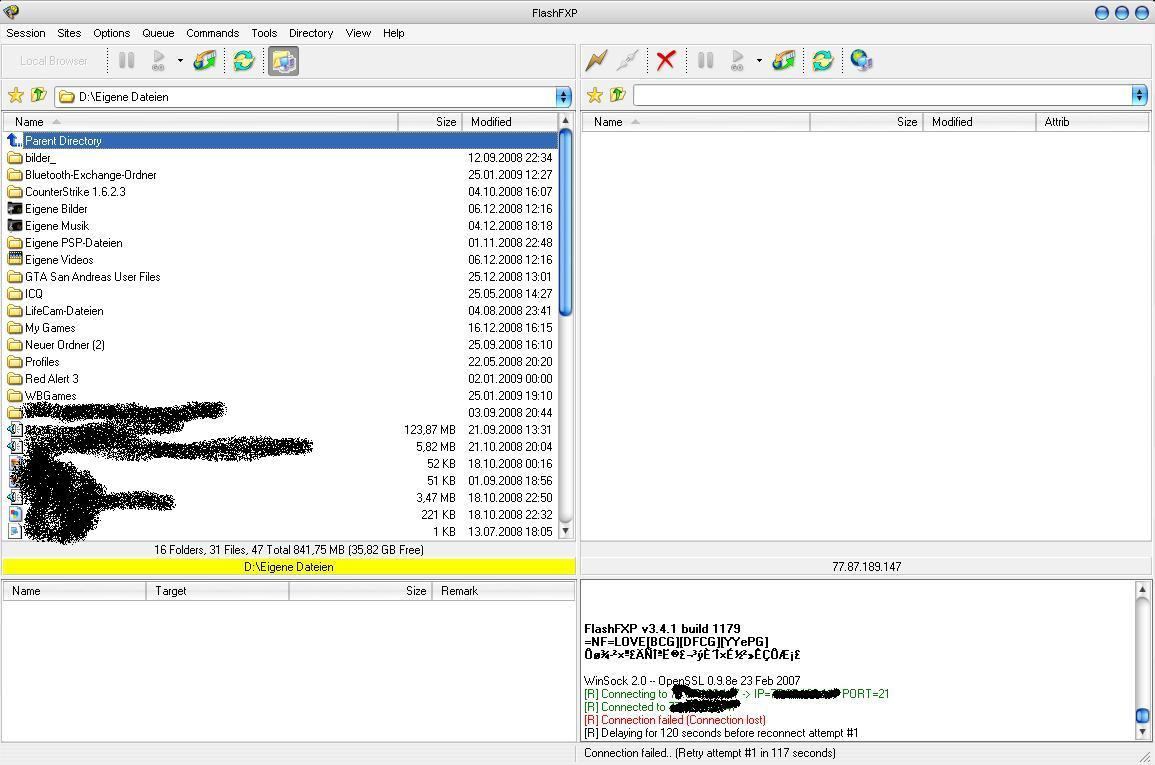Click the left pane transfer selected files icon
The height and width of the screenshot is (765, 1155).
tap(205, 60)
